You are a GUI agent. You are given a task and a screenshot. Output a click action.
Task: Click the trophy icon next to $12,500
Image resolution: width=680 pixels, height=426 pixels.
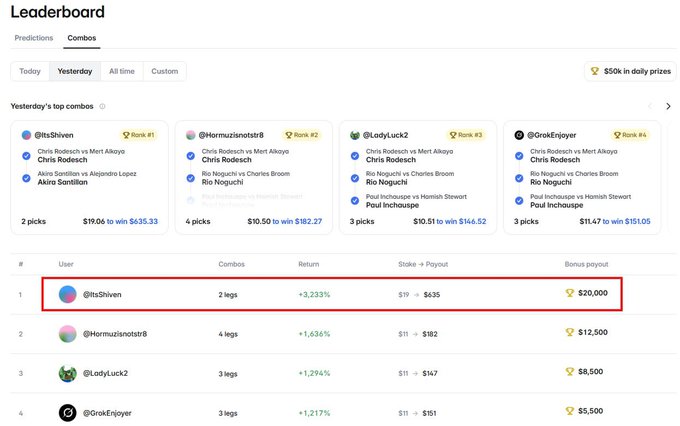click(x=570, y=332)
